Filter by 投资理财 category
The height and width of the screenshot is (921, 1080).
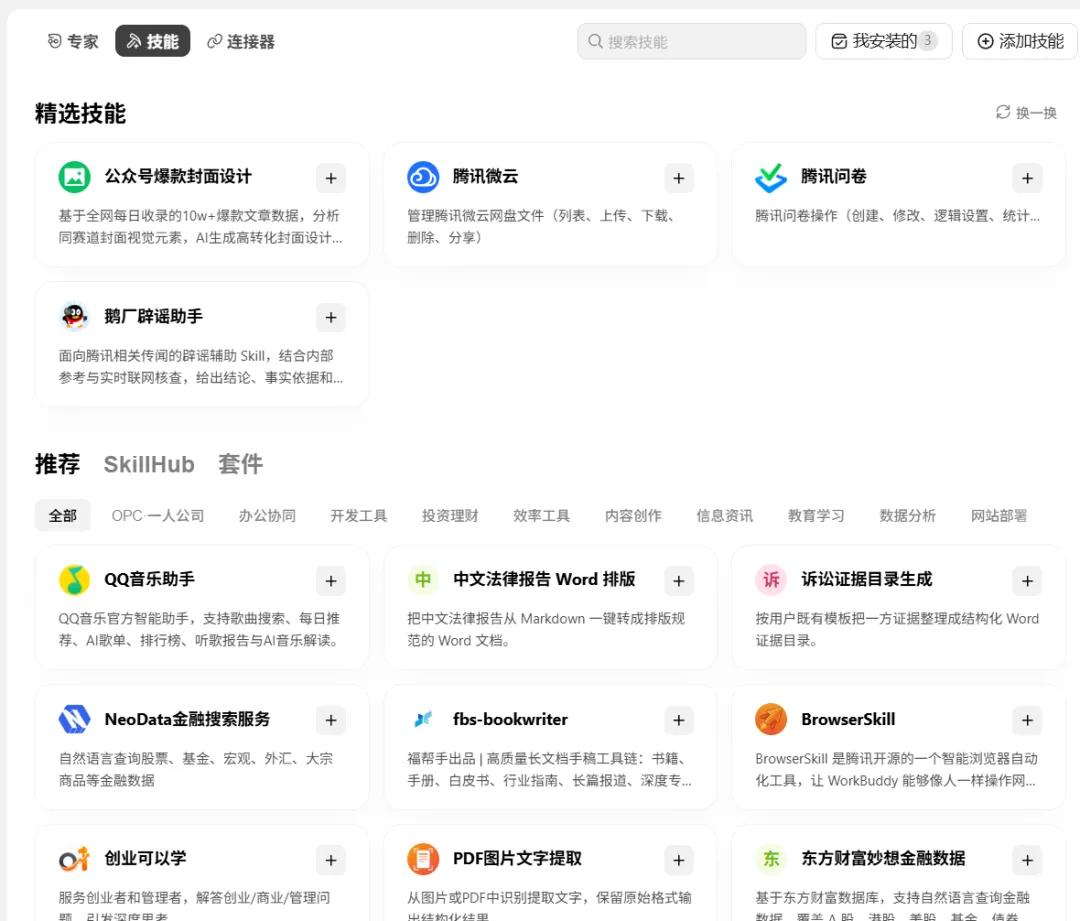450,515
